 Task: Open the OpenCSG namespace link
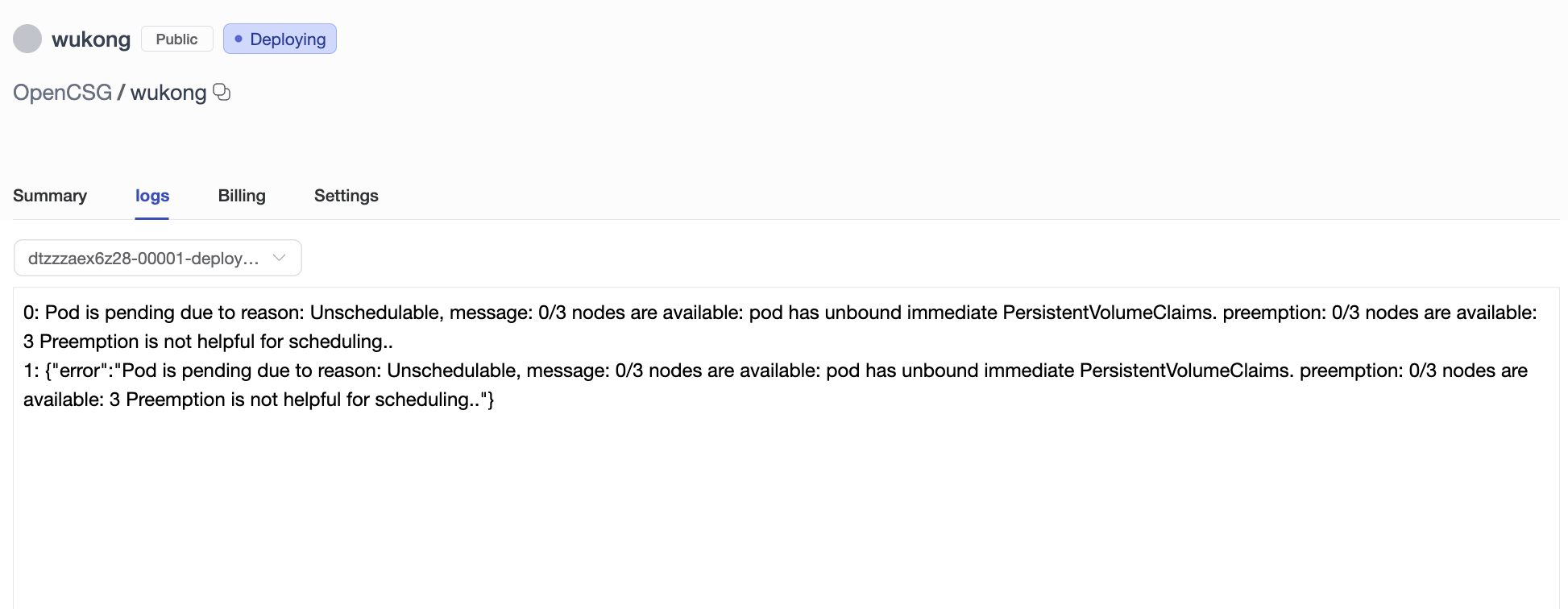[x=62, y=93]
